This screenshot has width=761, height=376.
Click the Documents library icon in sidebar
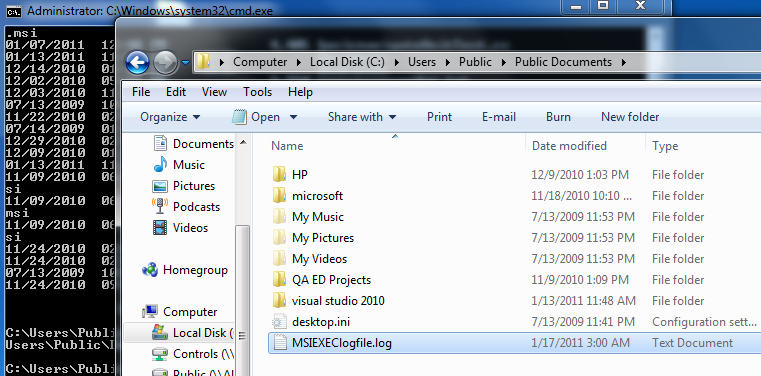pyautogui.click(x=160, y=144)
